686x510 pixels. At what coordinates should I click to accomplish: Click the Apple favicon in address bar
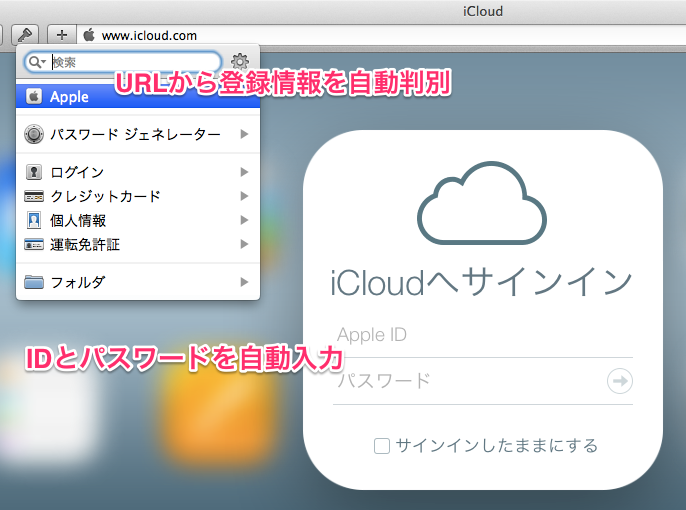click(89, 35)
